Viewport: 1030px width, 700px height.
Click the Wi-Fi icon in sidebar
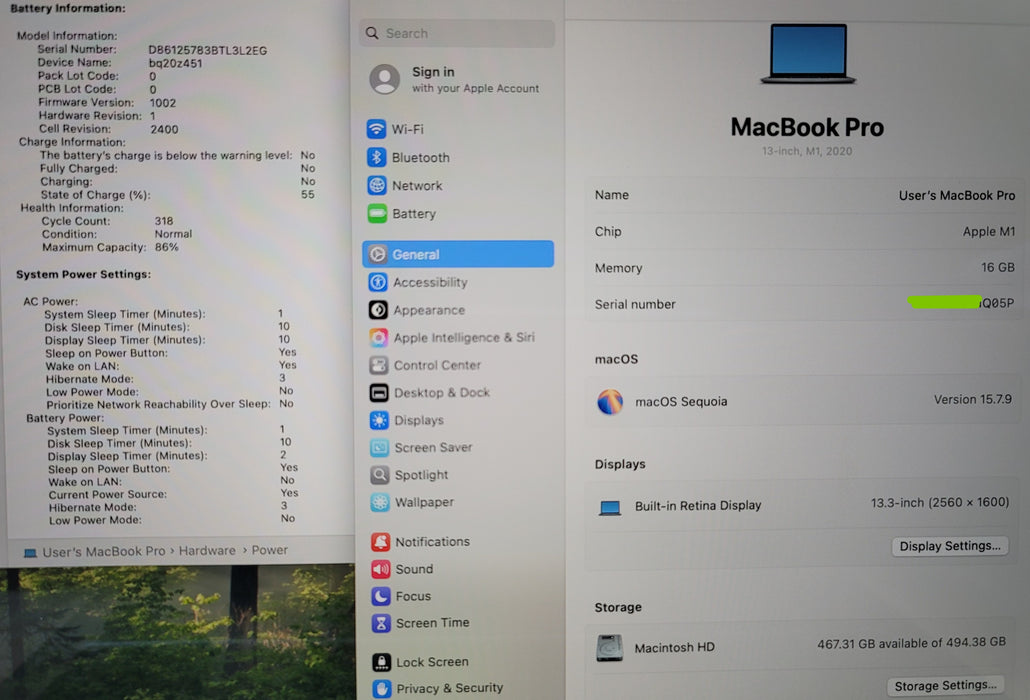[x=376, y=129]
